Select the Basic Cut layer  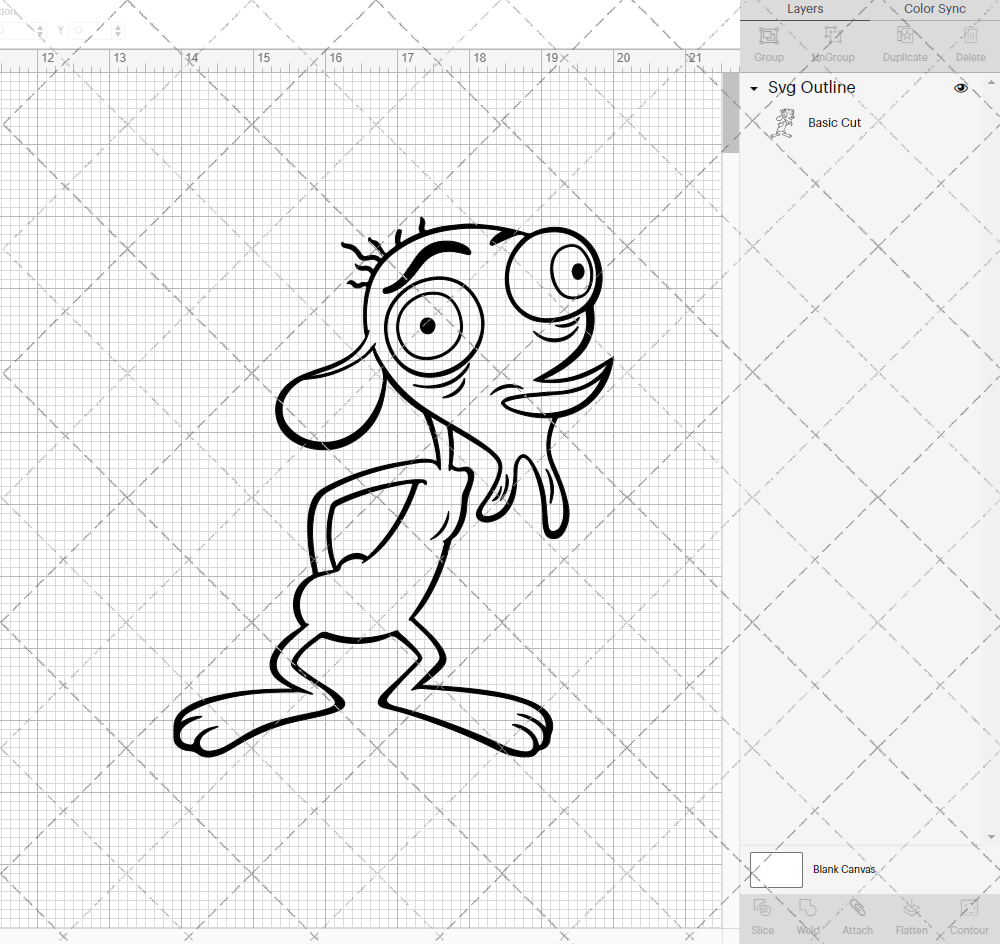tap(834, 122)
